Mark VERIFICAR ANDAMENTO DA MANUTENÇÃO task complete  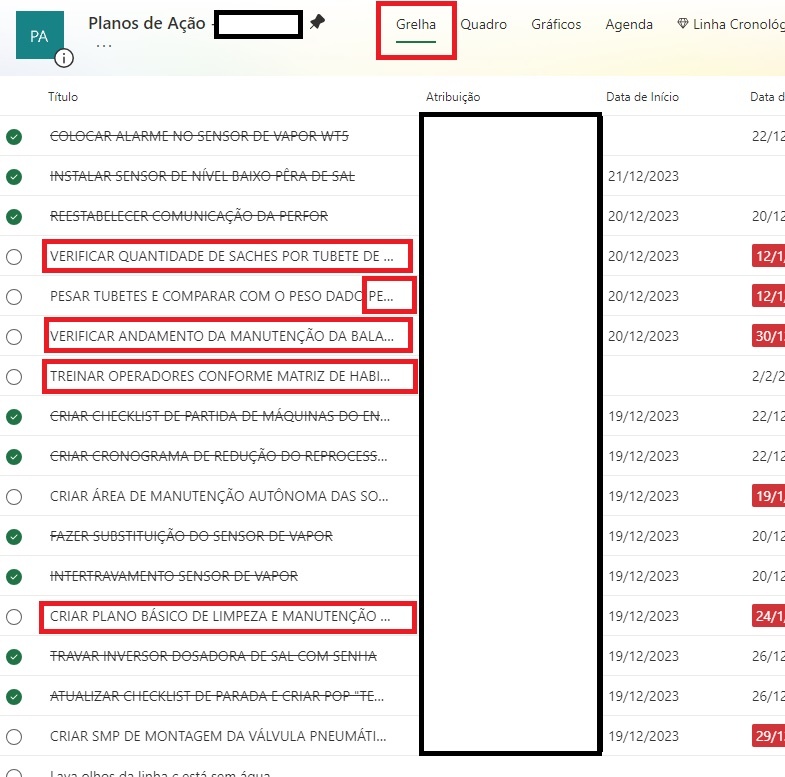click(14, 336)
